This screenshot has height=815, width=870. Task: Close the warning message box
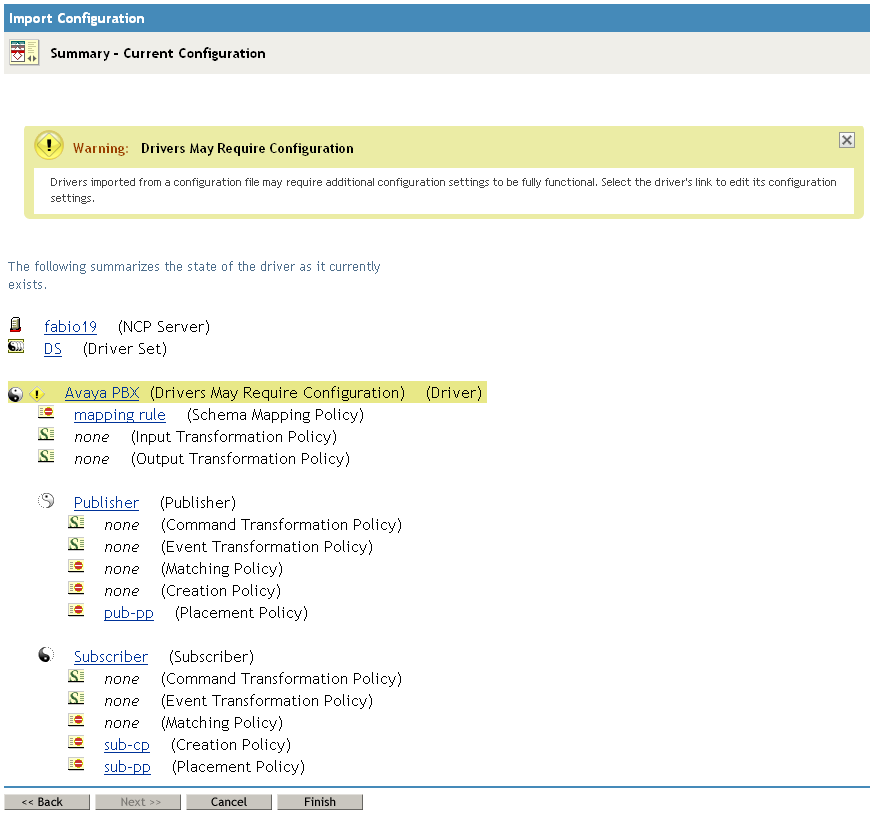[x=846, y=140]
